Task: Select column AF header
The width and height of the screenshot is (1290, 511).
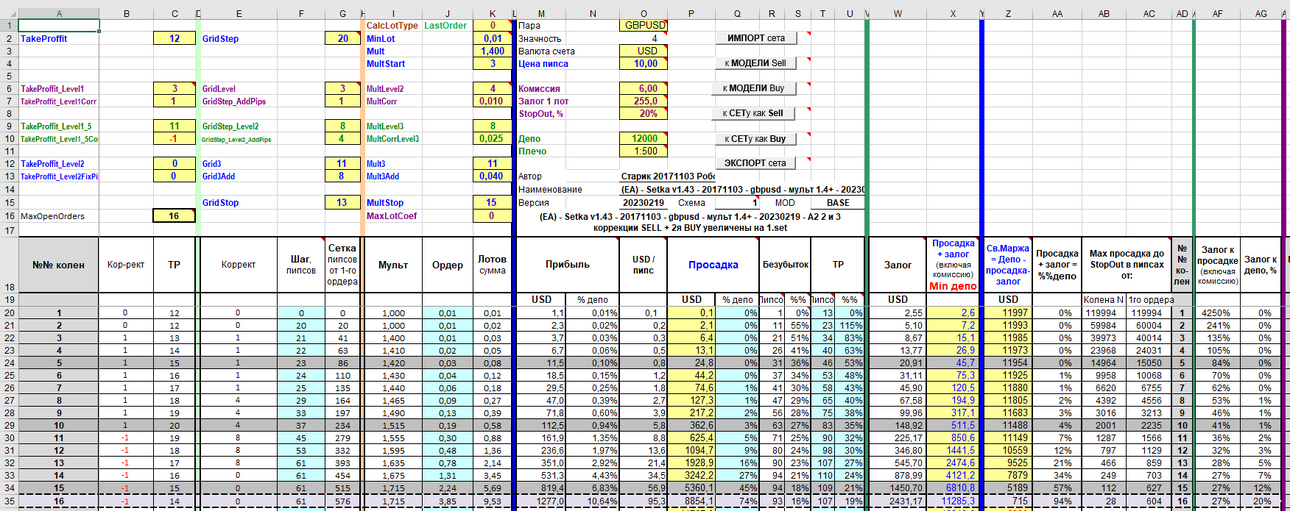Action: point(1217,12)
